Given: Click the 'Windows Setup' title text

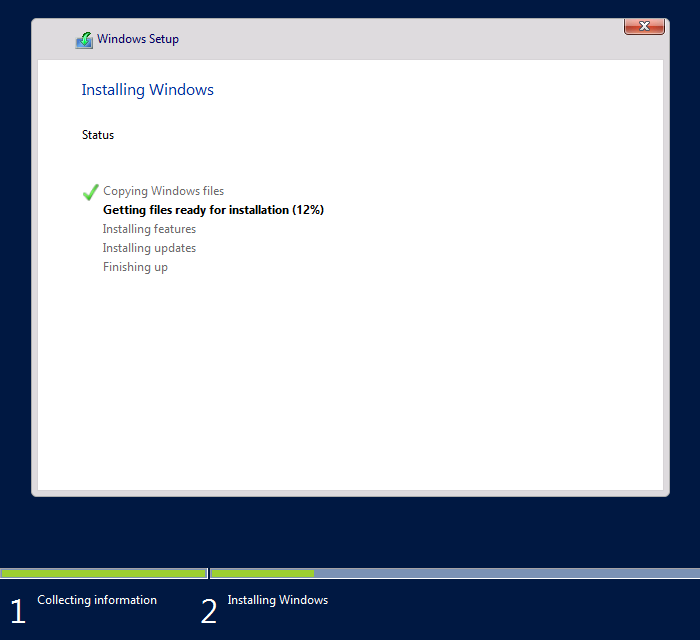Looking at the screenshot, I should (138, 39).
